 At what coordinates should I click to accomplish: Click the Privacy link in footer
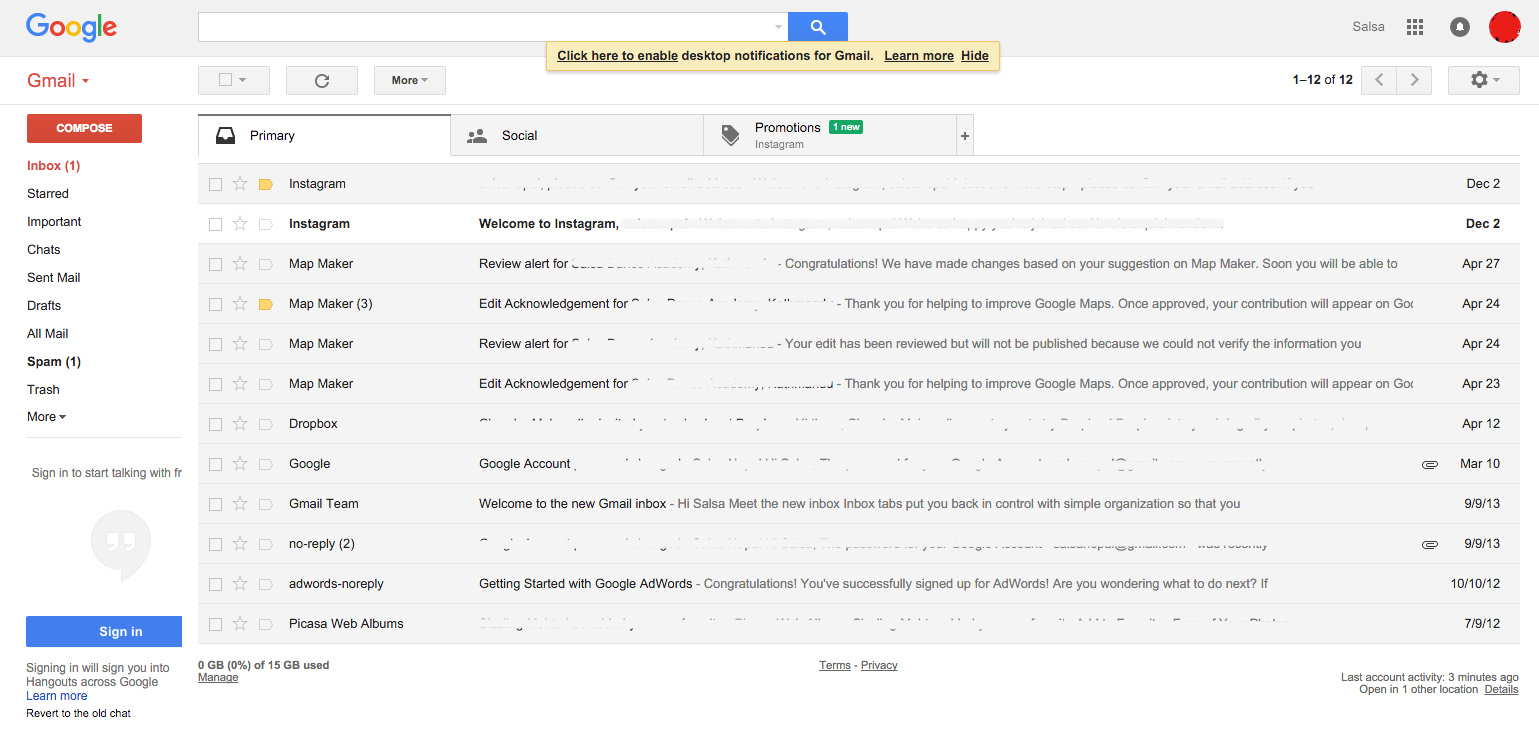(x=879, y=666)
